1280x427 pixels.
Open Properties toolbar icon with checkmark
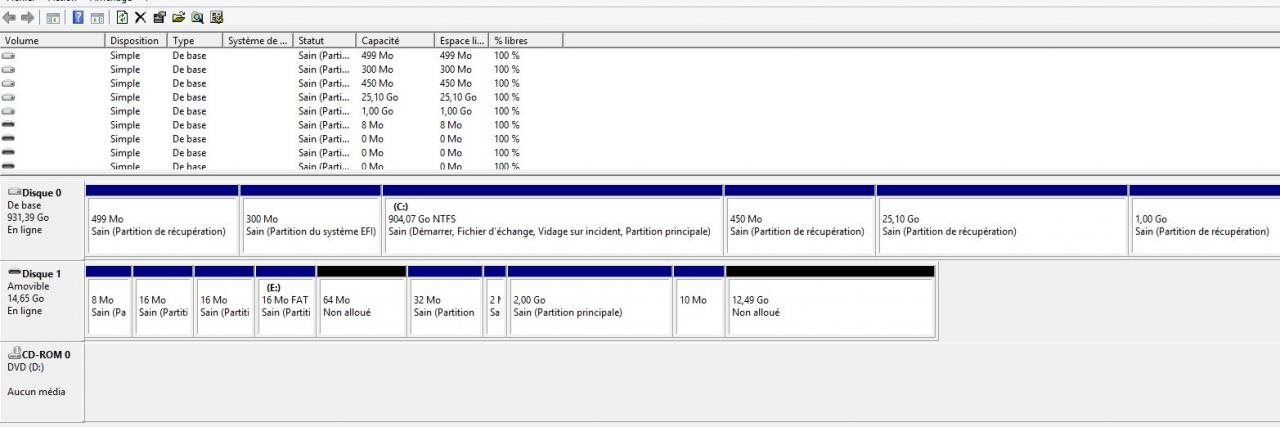pos(160,18)
